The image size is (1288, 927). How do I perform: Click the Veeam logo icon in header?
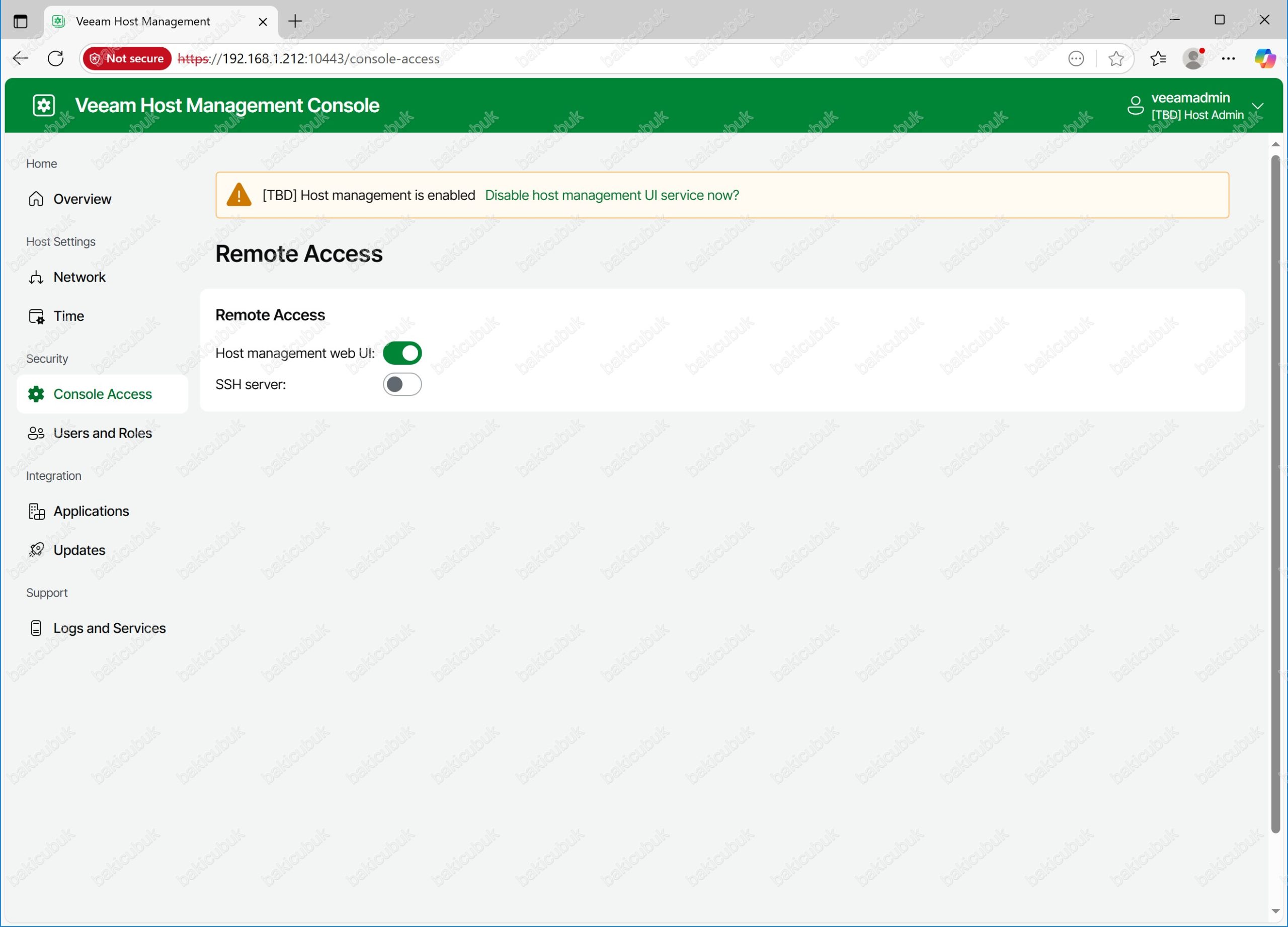pyautogui.click(x=44, y=106)
